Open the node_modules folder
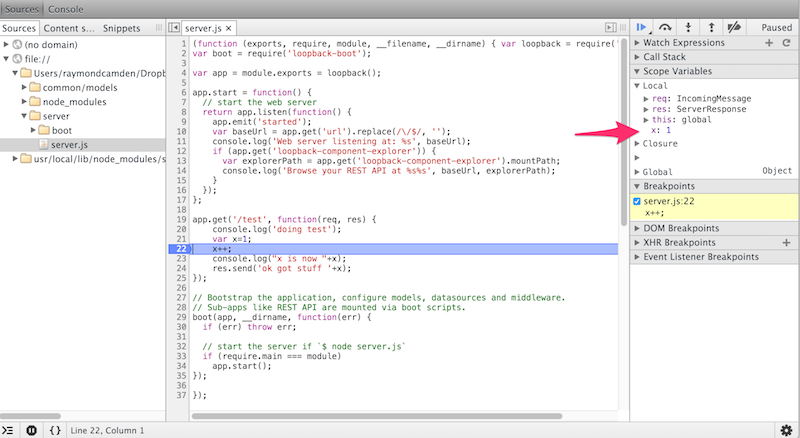Screen dimensions: 800x438 pos(74,102)
